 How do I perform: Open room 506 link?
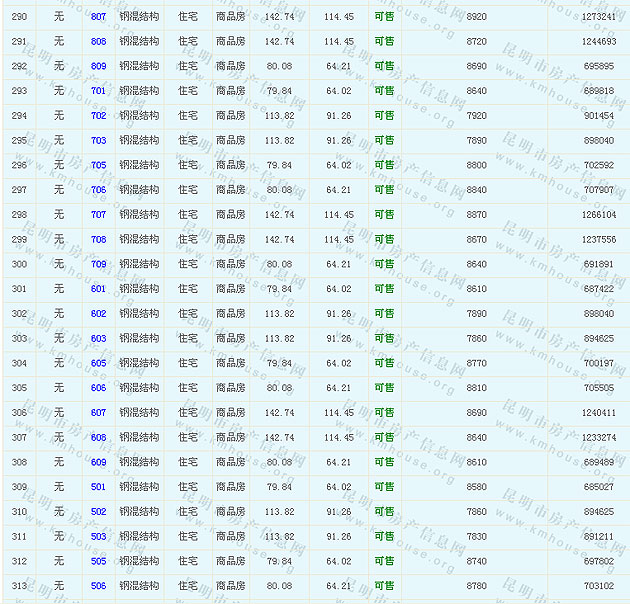[98, 586]
